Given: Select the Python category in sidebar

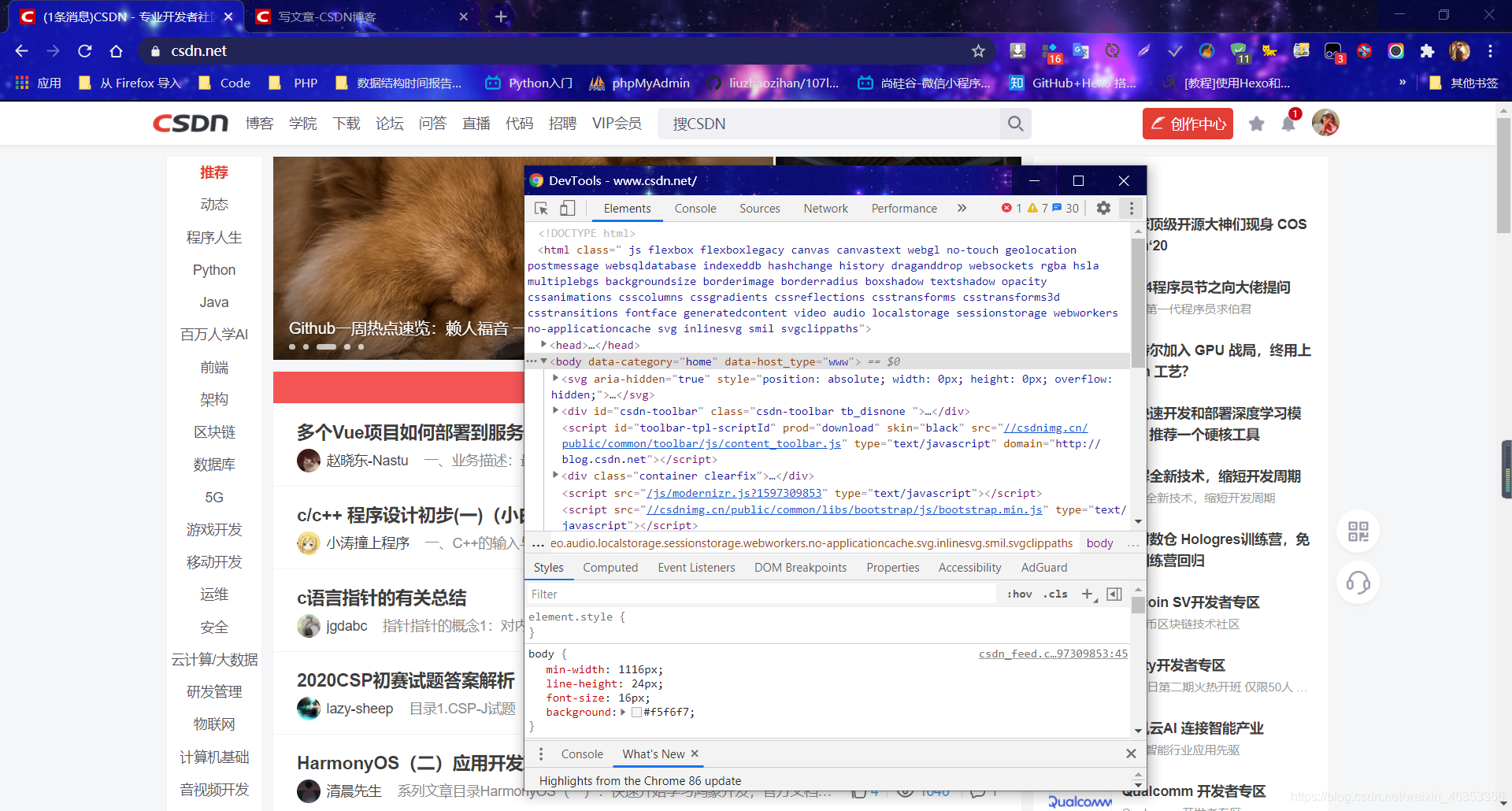Looking at the screenshot, I should [x=214, y=270].
